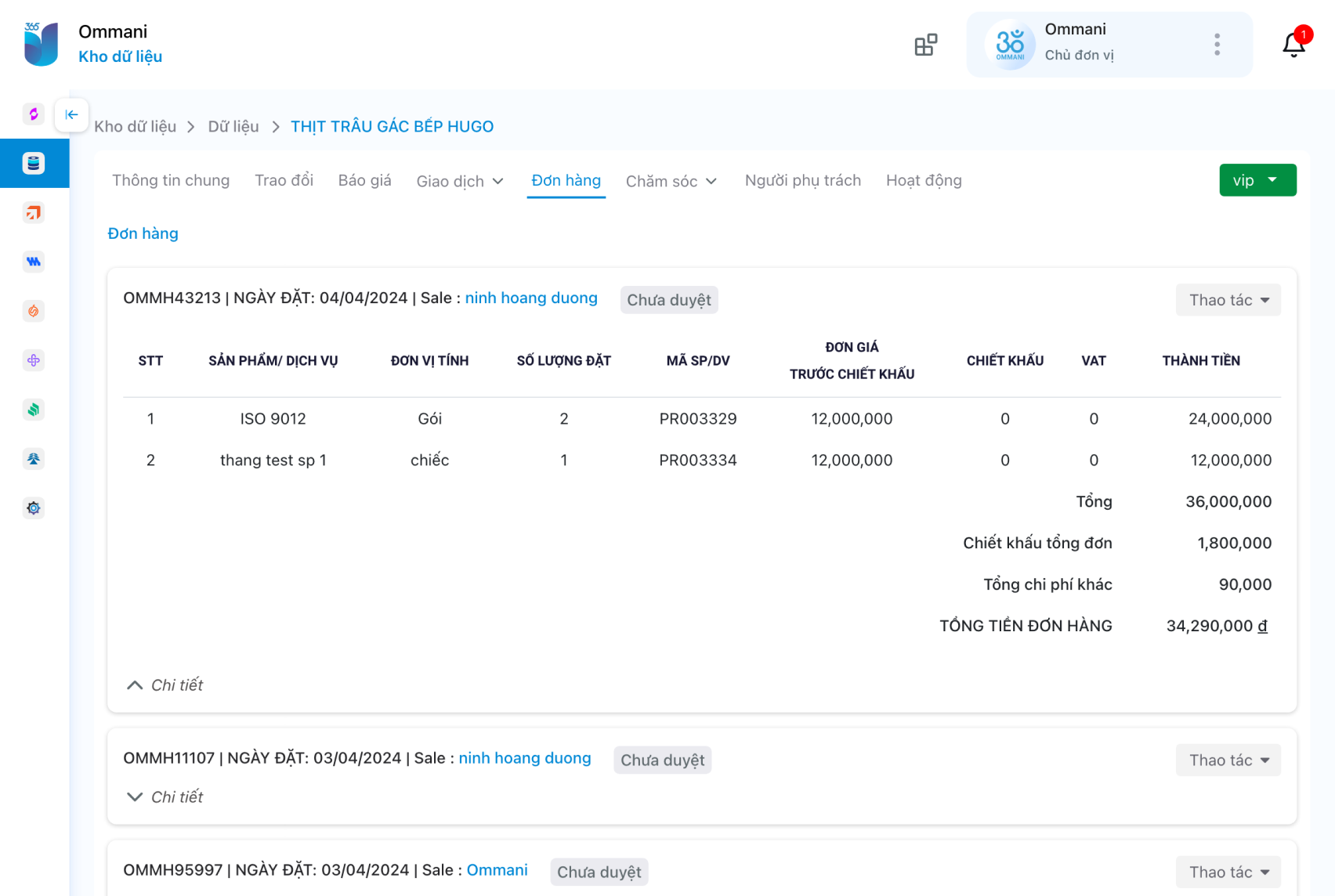This screenshot has width=1335, height=896.
Task: Click the three-dot menu beside Ommani profile
Action: pos(1217,45)
